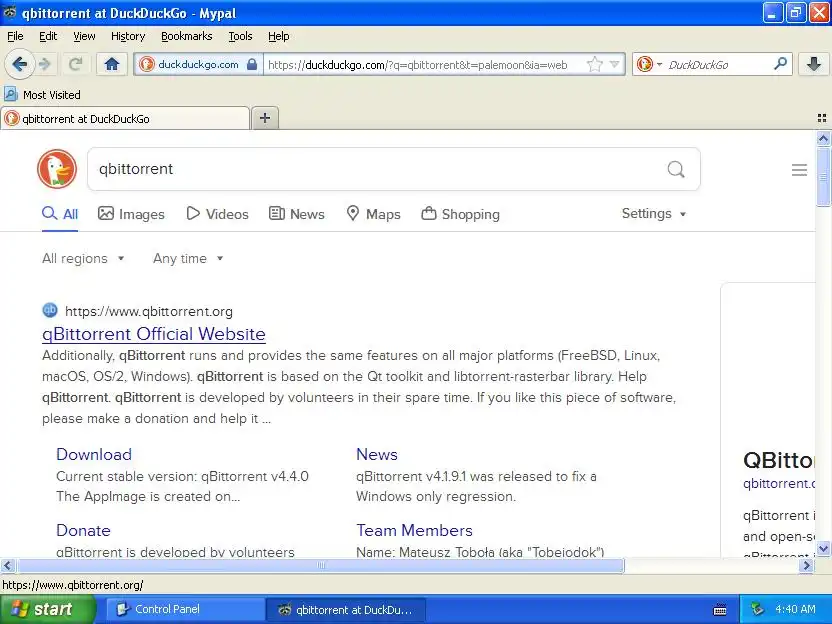Open the Help menu
The height and width of the screenshot is (624, 832).
(x=279, y=36)
